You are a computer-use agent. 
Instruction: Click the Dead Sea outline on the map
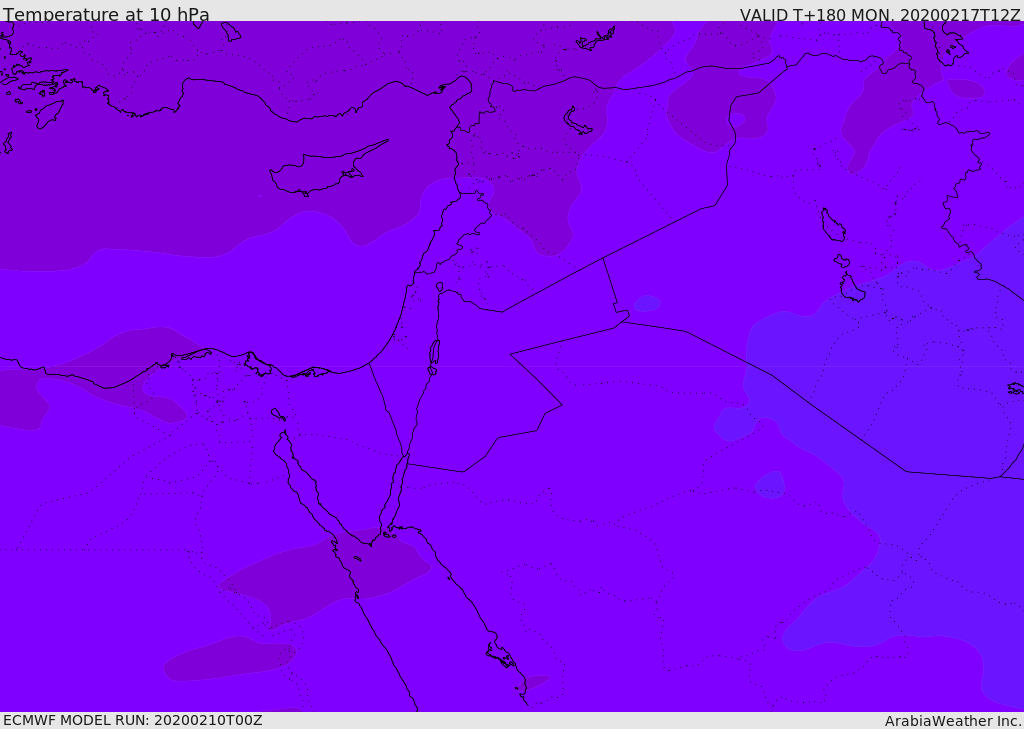pos(434,352)
